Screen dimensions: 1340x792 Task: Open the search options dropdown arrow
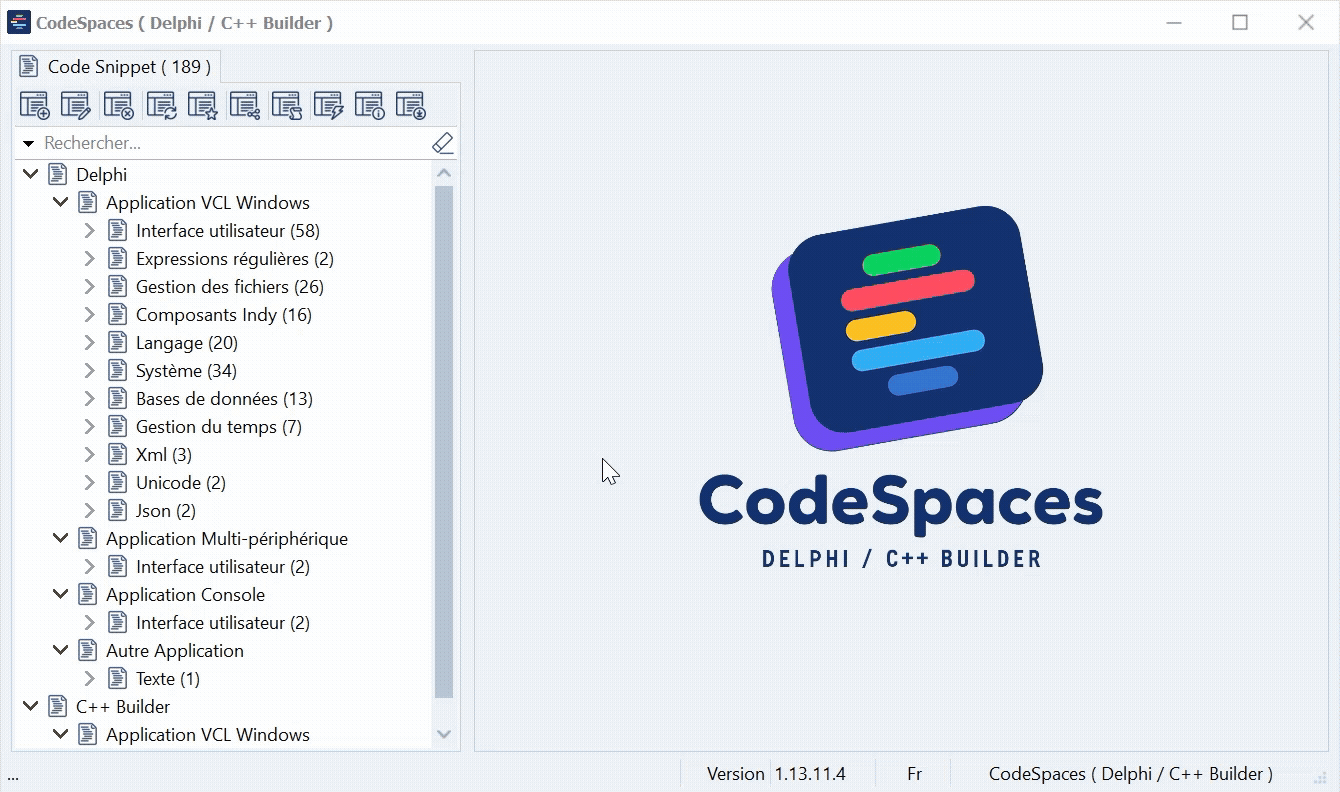(x=28, y=144)
